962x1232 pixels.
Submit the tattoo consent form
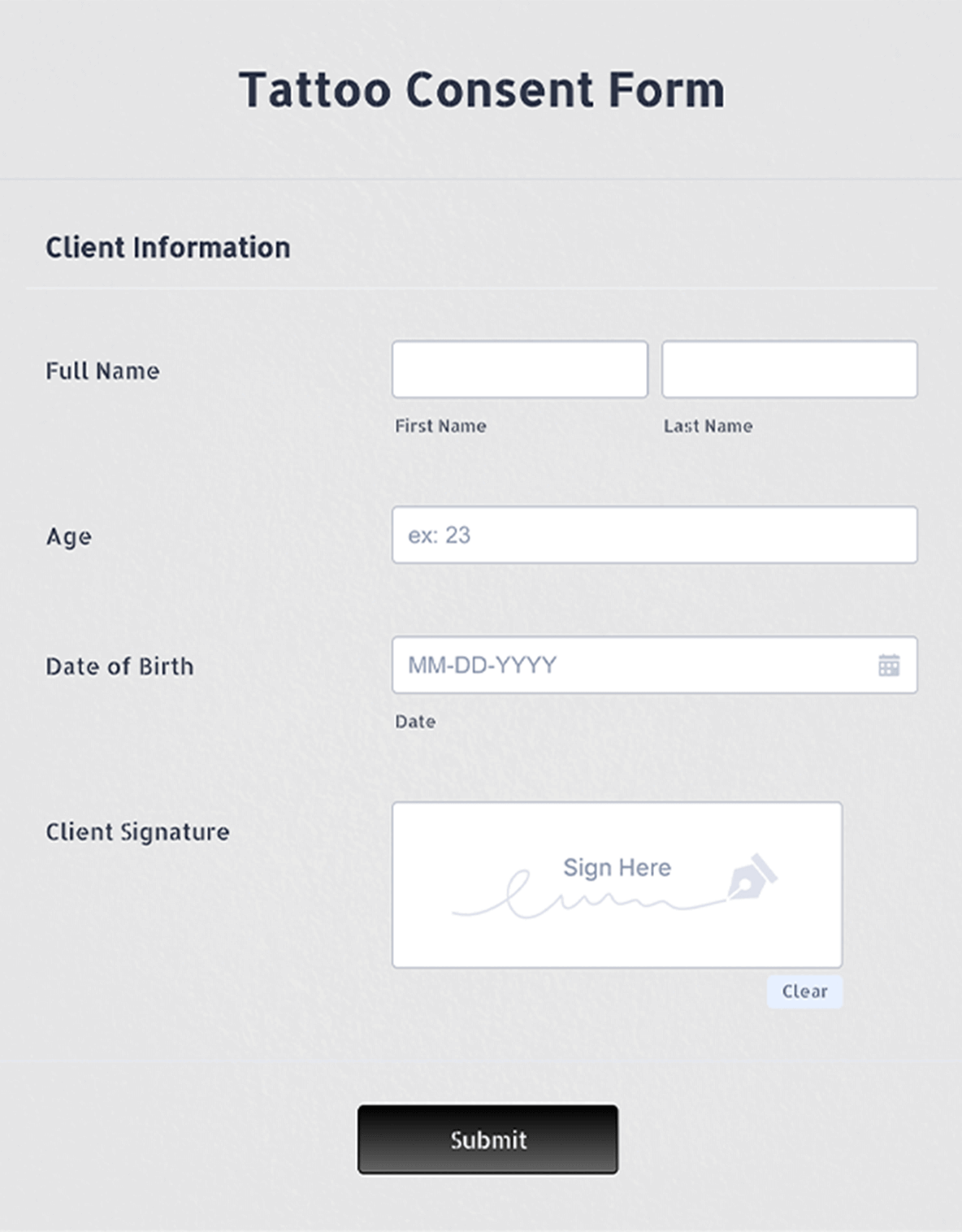487,1139
